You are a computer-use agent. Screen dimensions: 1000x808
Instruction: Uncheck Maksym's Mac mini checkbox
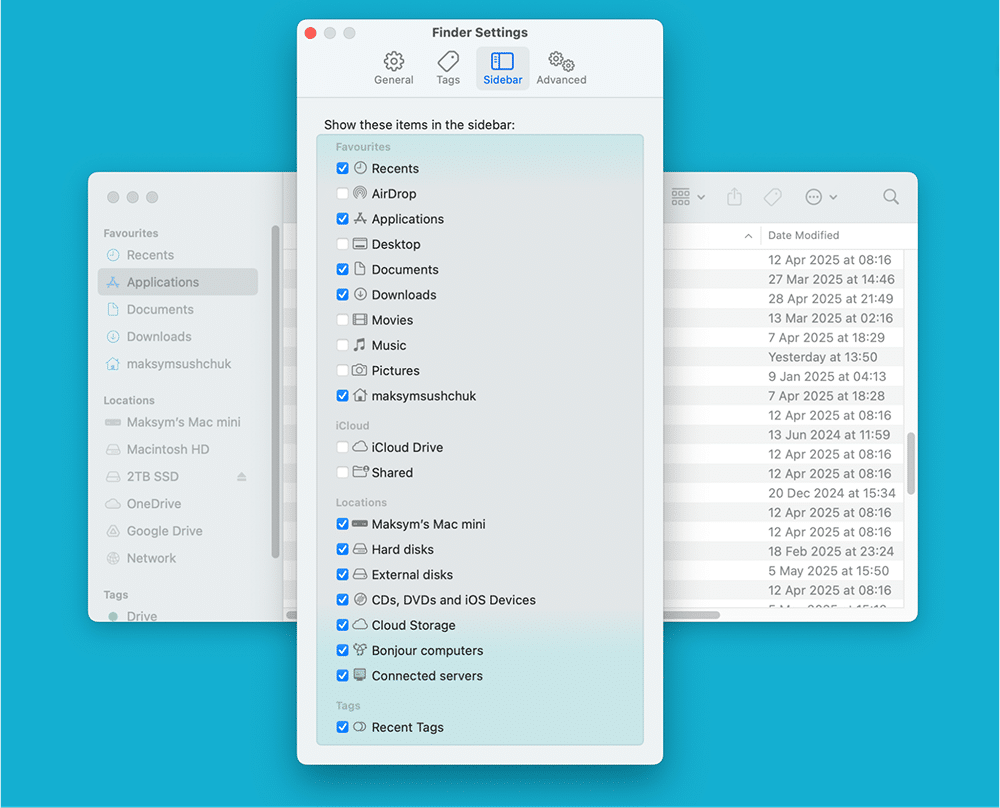(342, 524)
